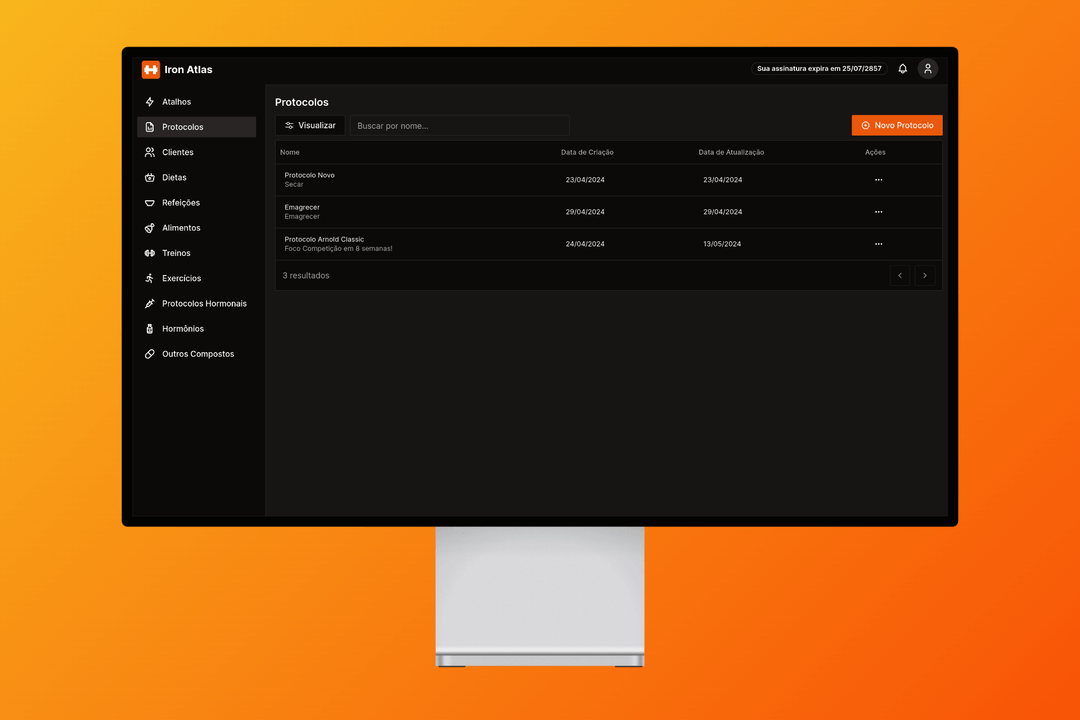Viewport: 1080px width, 720px height.
Task: Go to next results page
Action: click(x=925, y=275)
